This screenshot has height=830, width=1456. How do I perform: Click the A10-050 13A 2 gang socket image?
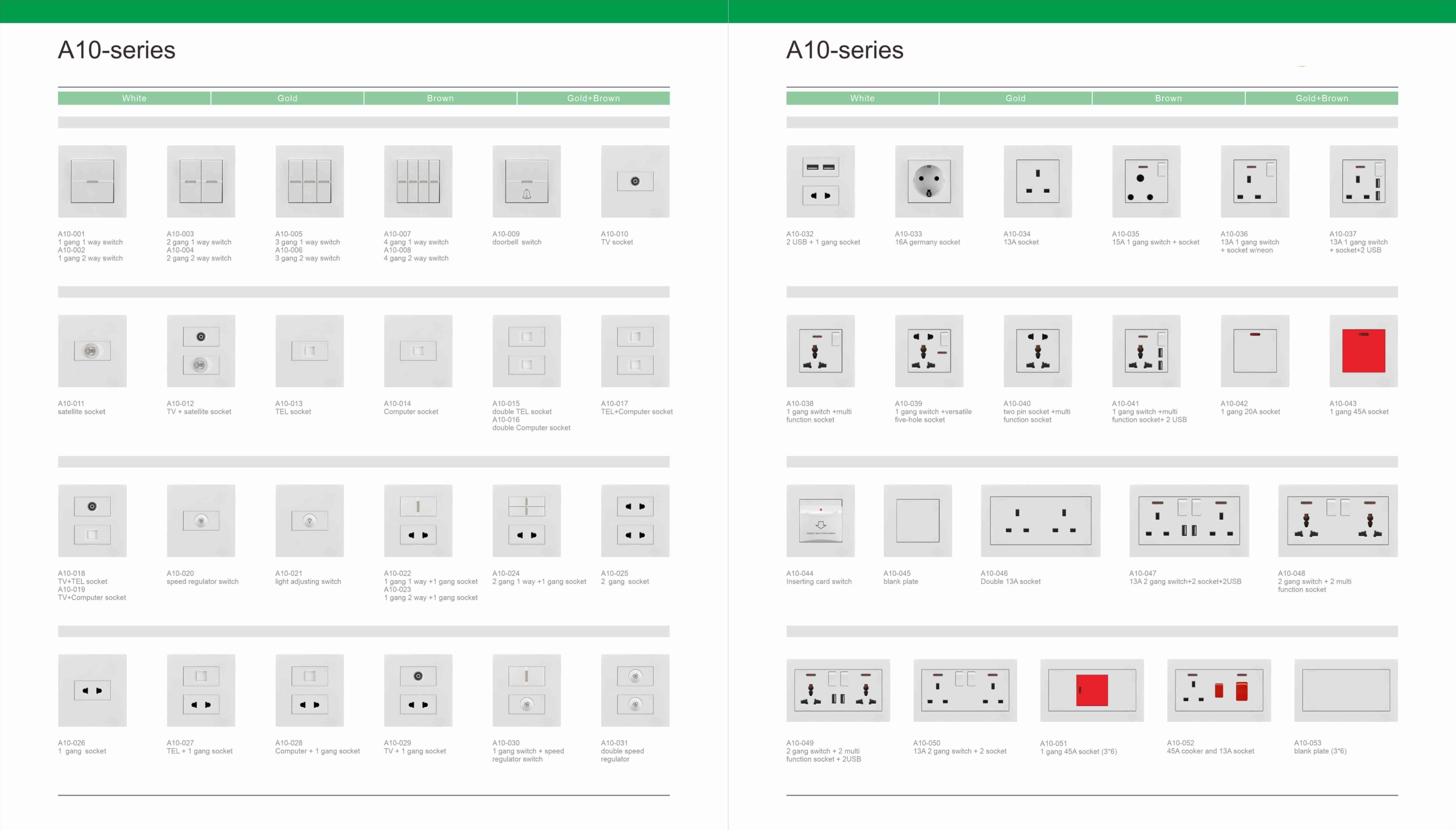[x=965, y=690]
